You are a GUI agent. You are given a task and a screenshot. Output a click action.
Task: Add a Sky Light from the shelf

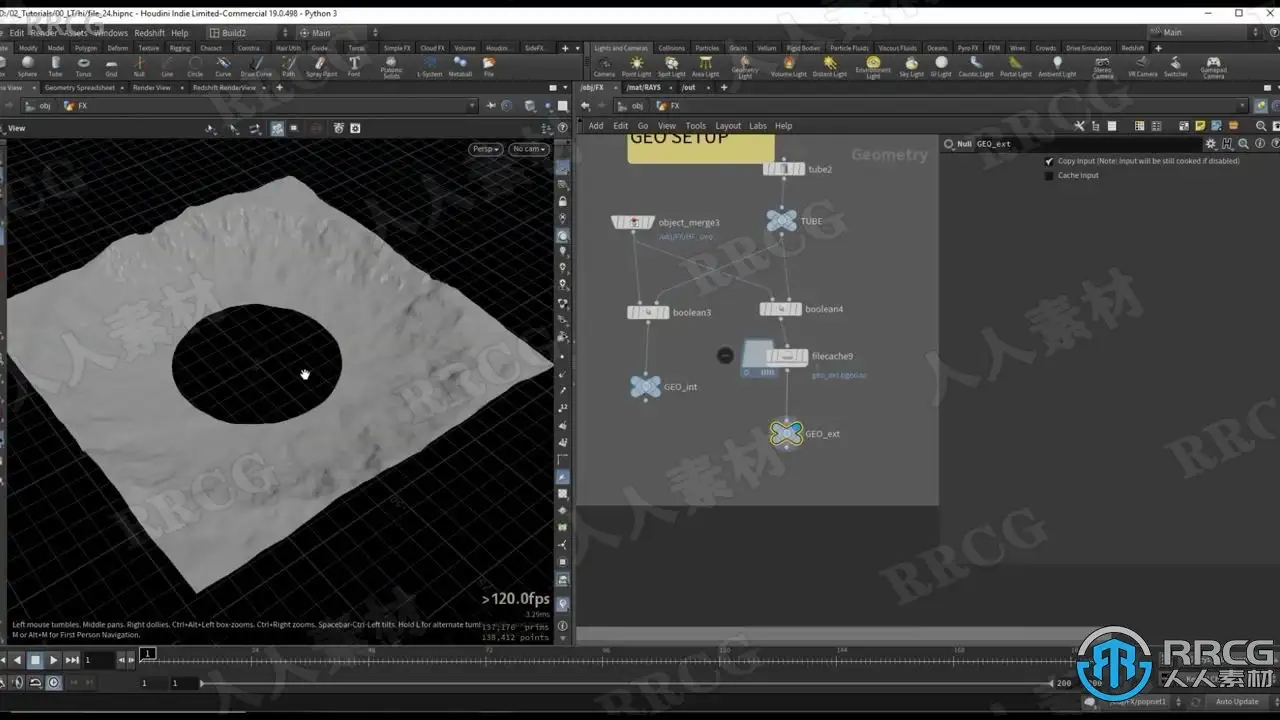[911, 66]
